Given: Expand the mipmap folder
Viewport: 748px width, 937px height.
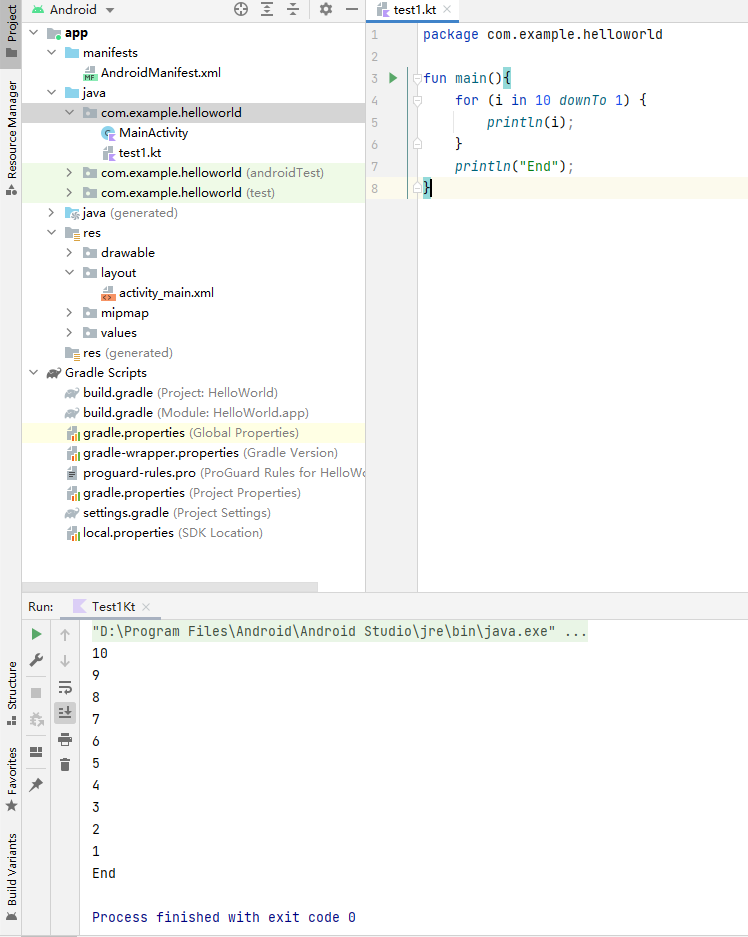Looking at the screenshot, I should tap(69, 313).
